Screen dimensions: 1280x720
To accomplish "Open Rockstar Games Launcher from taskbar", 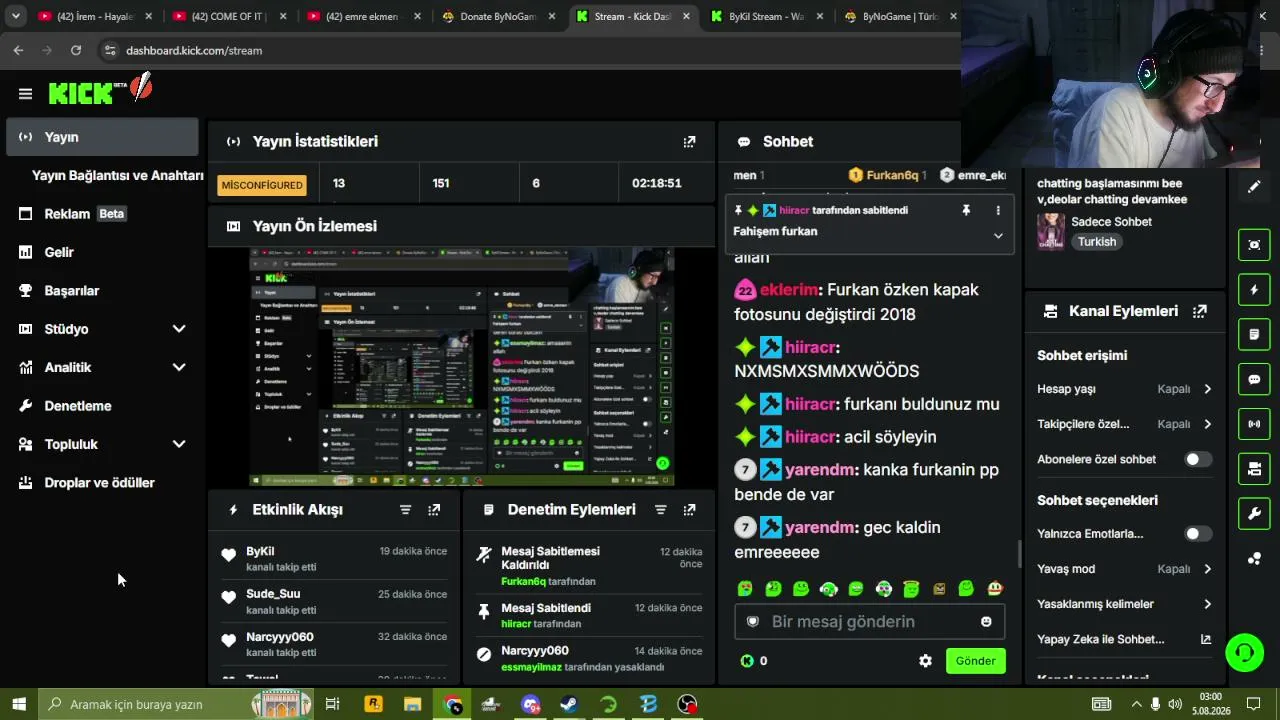I will point(373,704).
